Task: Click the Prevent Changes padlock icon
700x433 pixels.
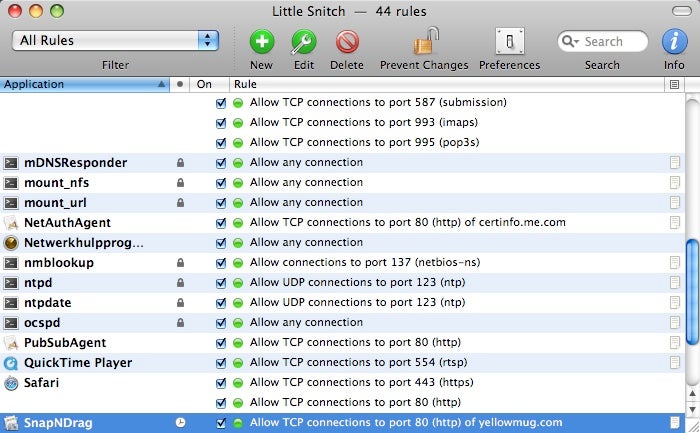Action: (424, 41)
